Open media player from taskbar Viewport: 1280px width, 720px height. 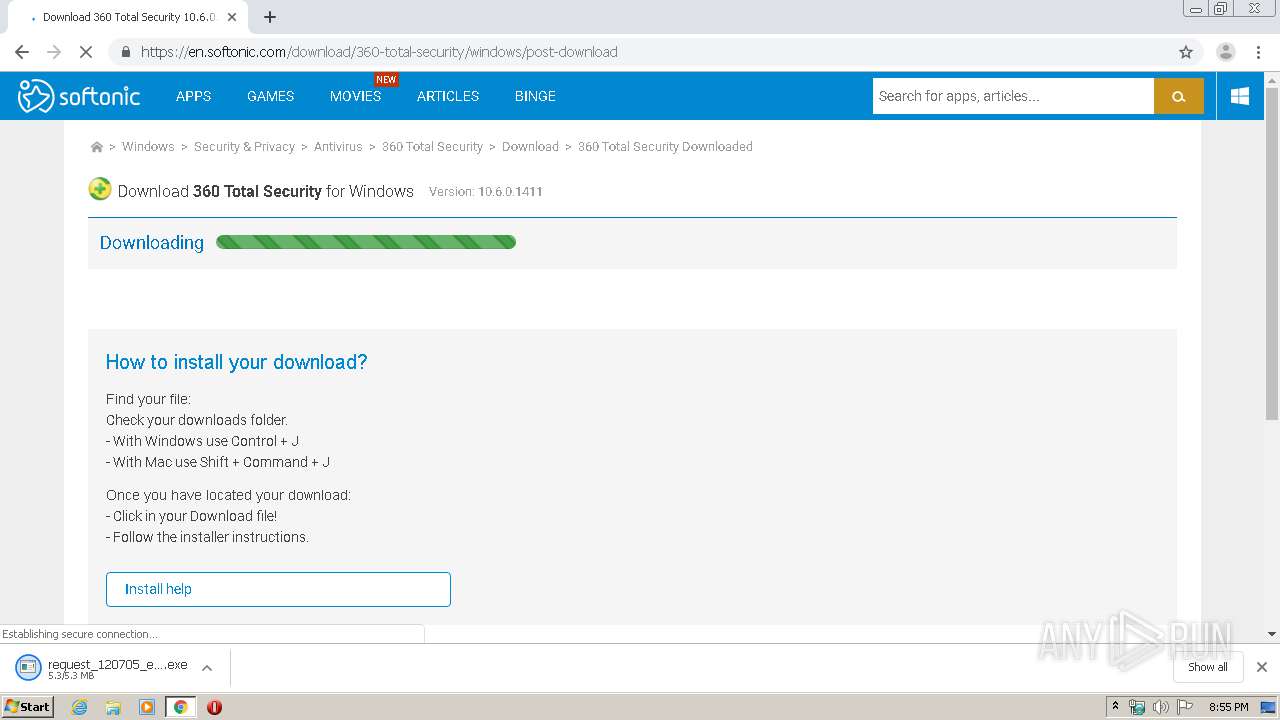(147, 707)
